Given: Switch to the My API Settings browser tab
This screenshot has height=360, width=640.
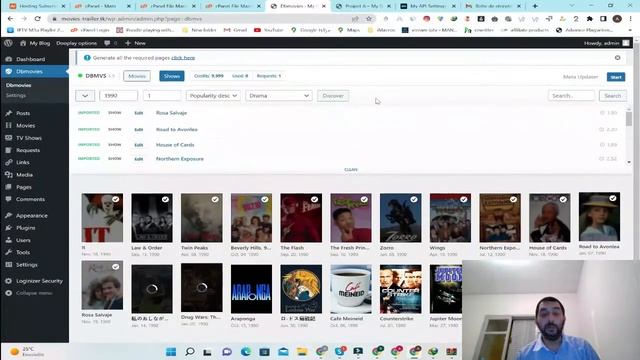Looking at the screenshot, I should tap(428, 6).
